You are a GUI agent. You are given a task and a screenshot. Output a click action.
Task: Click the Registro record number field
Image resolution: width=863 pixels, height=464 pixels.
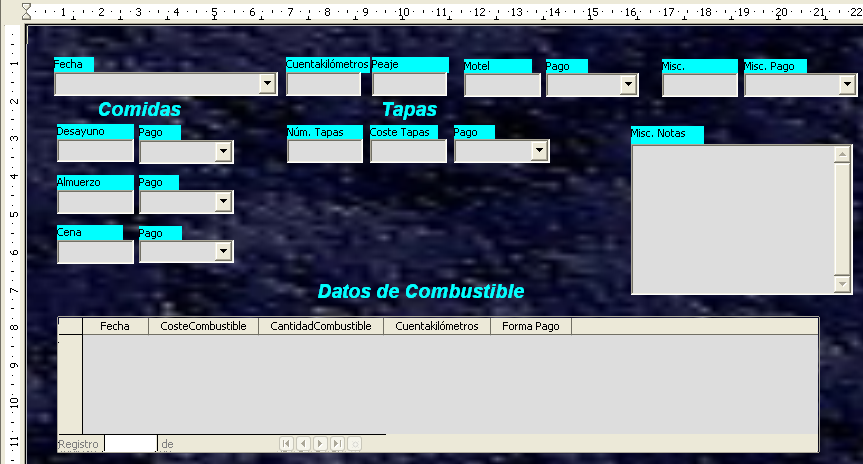[x=130, y=443]
